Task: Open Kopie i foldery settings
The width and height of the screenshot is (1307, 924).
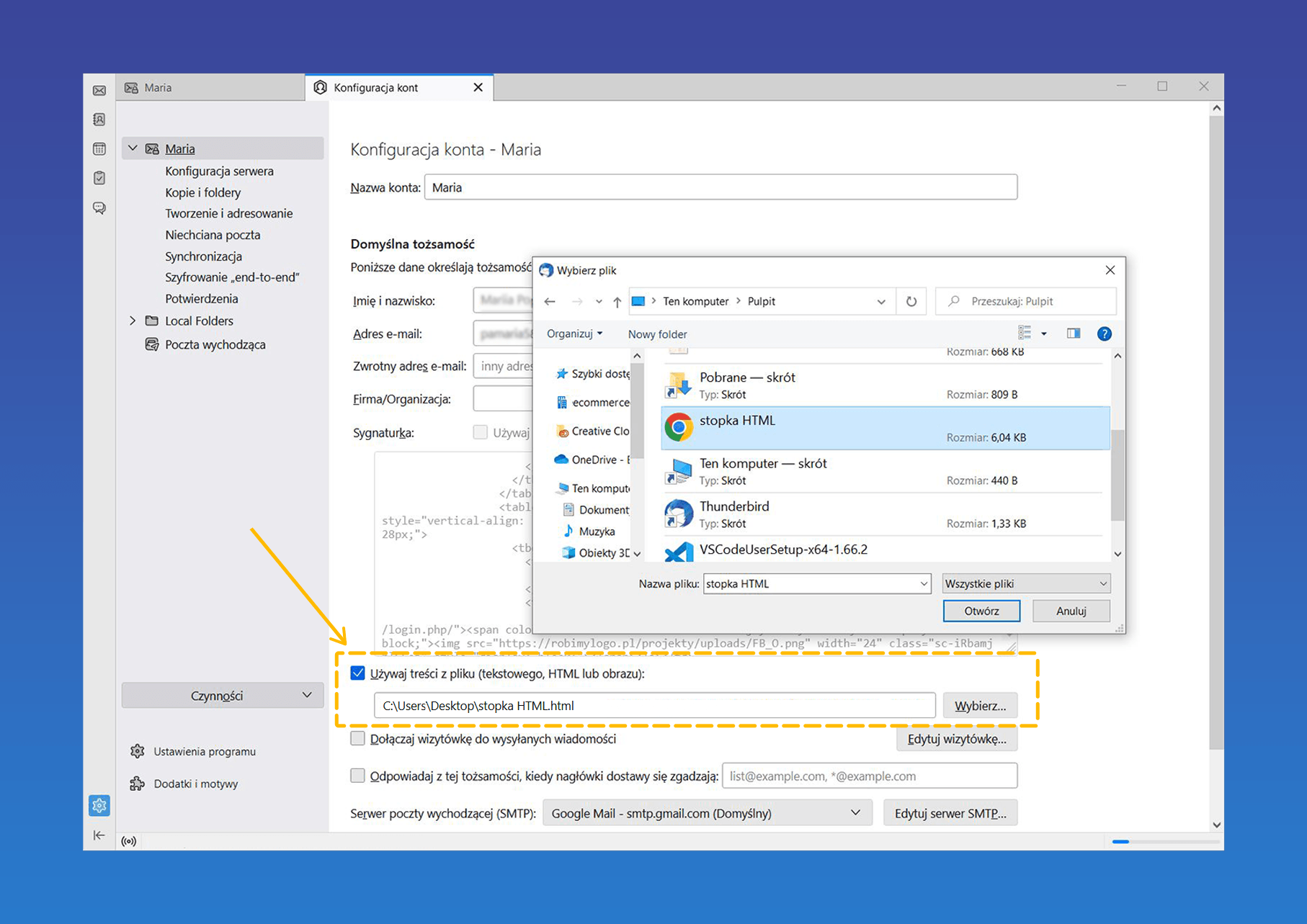Action: point(202,192)
